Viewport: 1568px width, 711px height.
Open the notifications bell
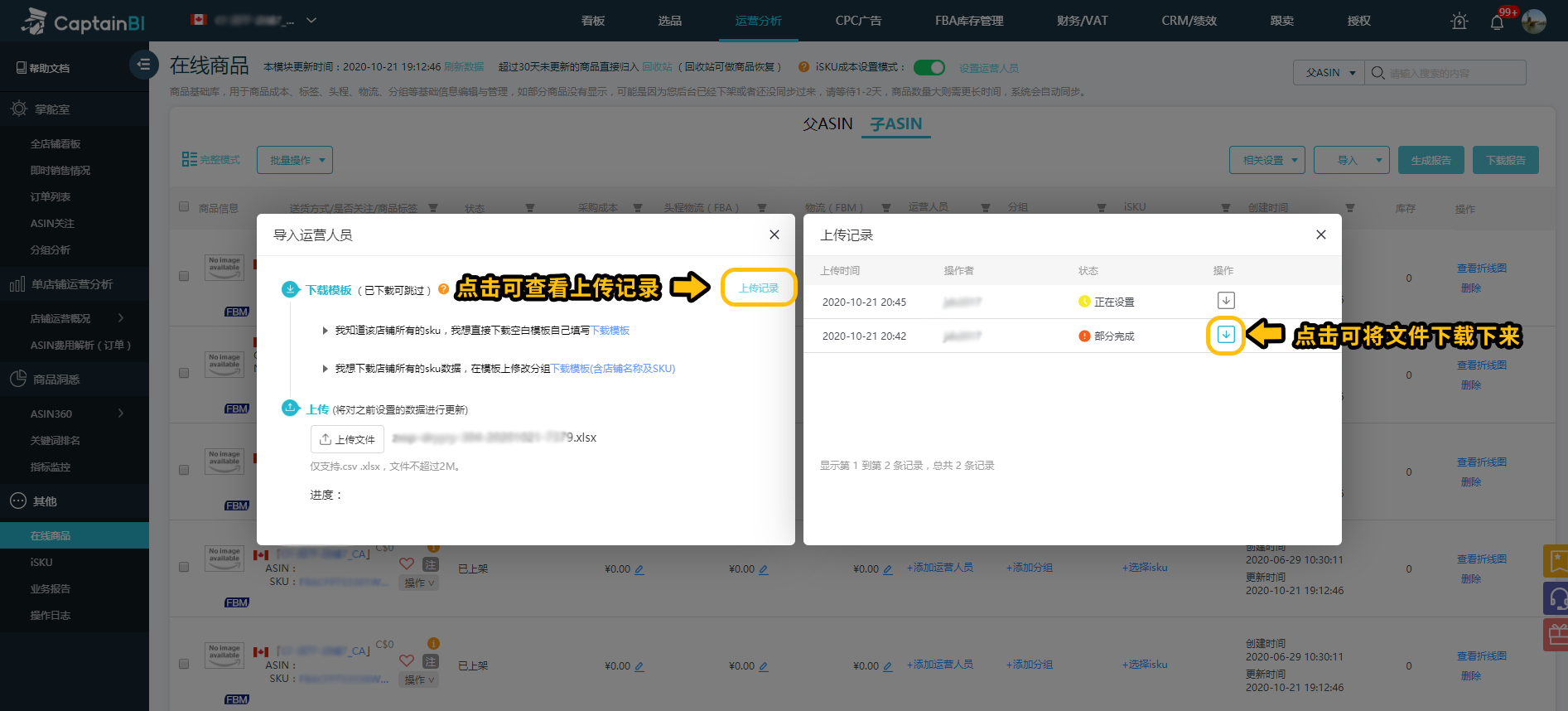click(x=1497, y=22)
